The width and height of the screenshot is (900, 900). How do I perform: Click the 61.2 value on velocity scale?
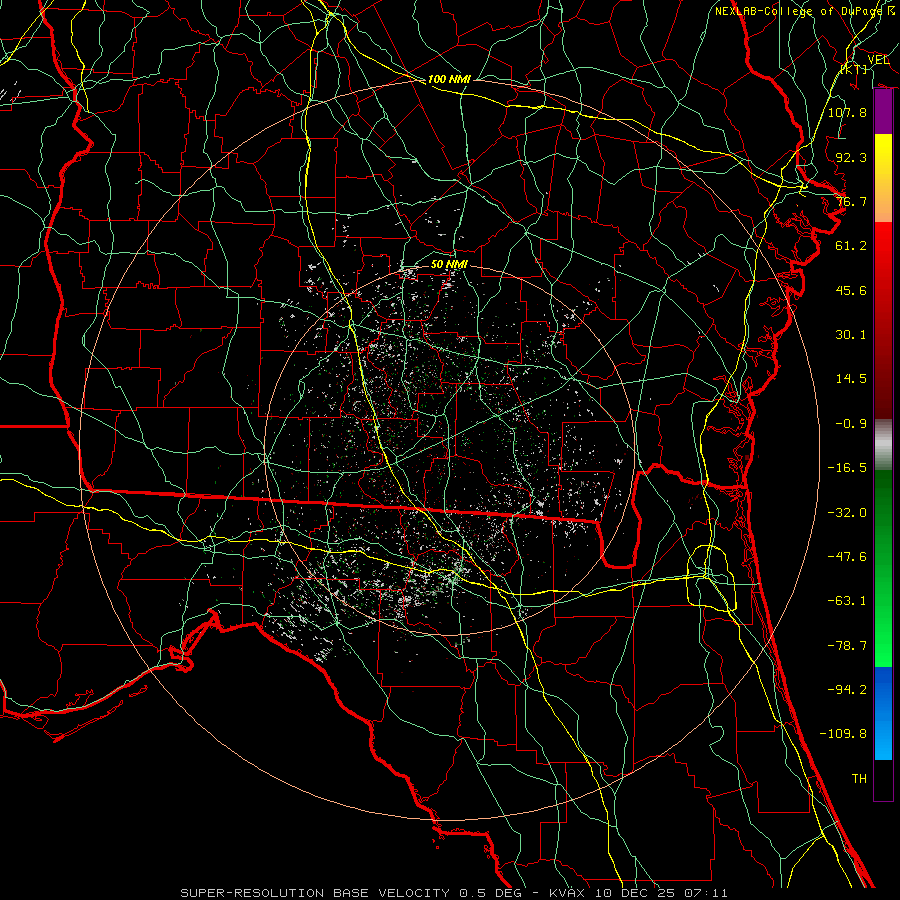(x=851, y=246)
